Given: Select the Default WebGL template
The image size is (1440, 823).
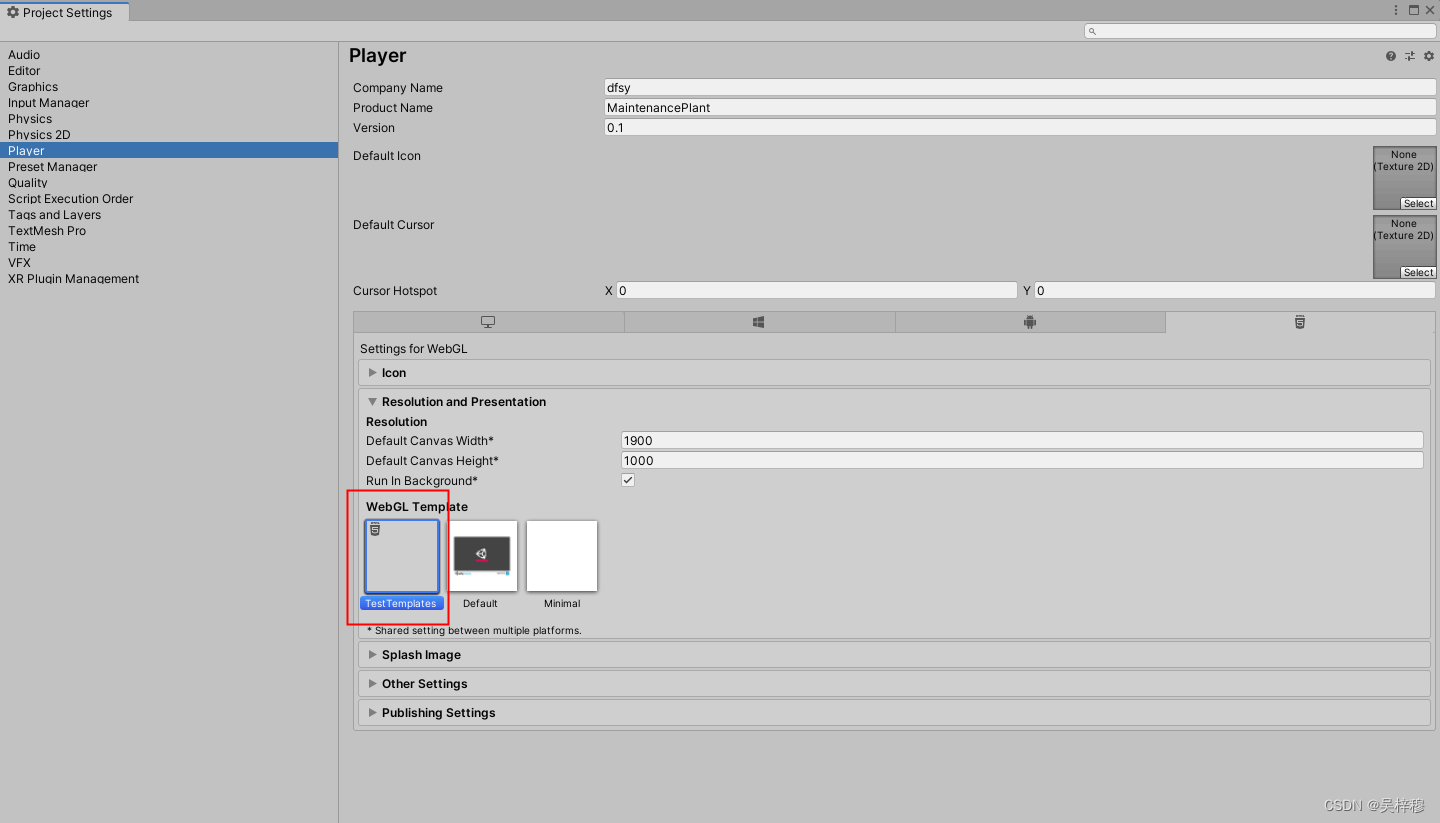Looking at the screenshot, I should (481, 555).
